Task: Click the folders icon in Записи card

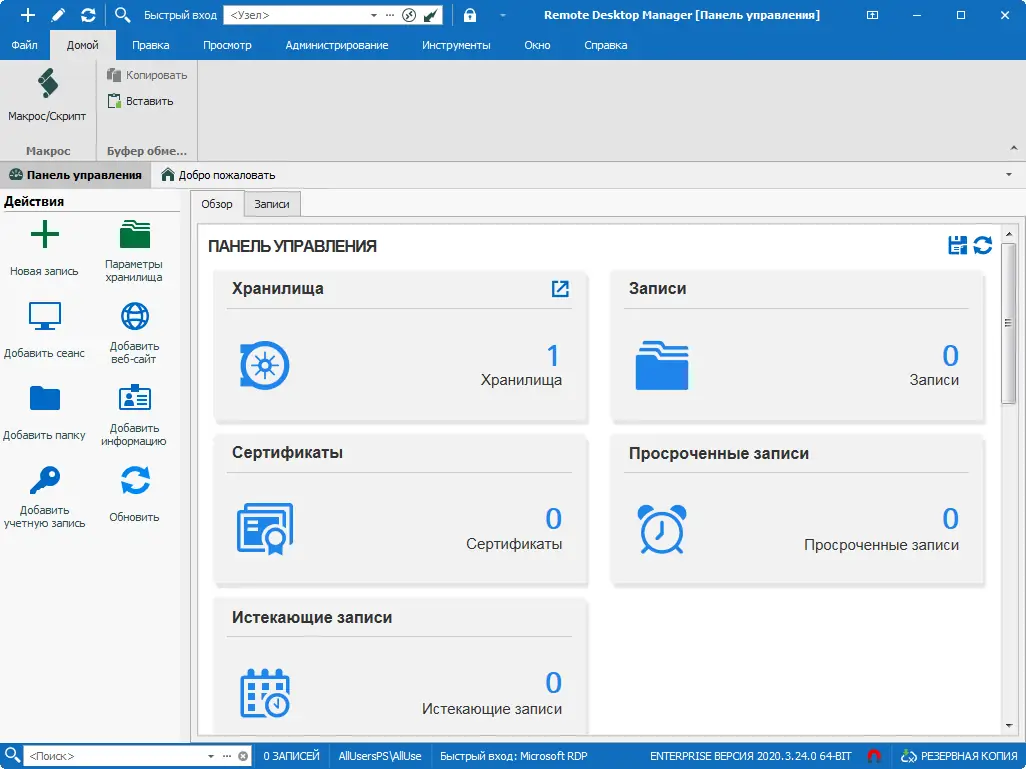Action: coord(662,365)
